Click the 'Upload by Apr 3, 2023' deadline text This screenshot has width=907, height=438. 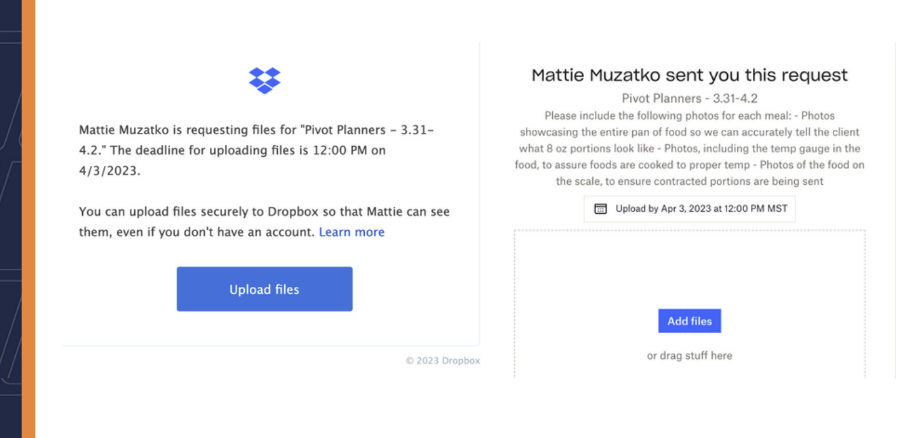(x=698, y=209)
